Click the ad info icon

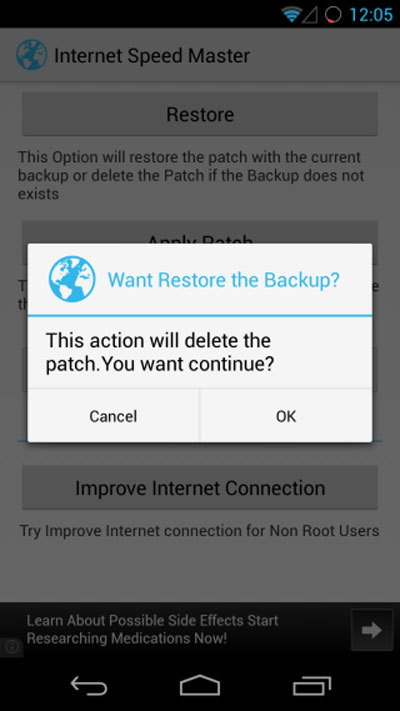12,647
